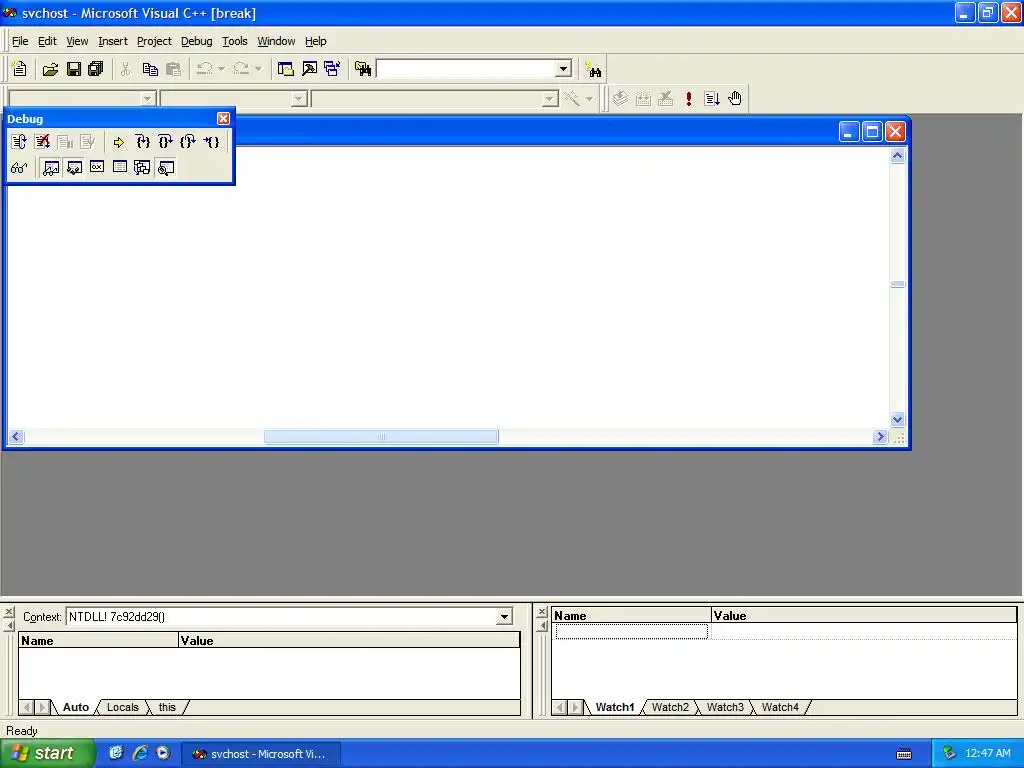Toggle the Registers window button
This screenshot has width=1024, height=768.
(97, 168)
